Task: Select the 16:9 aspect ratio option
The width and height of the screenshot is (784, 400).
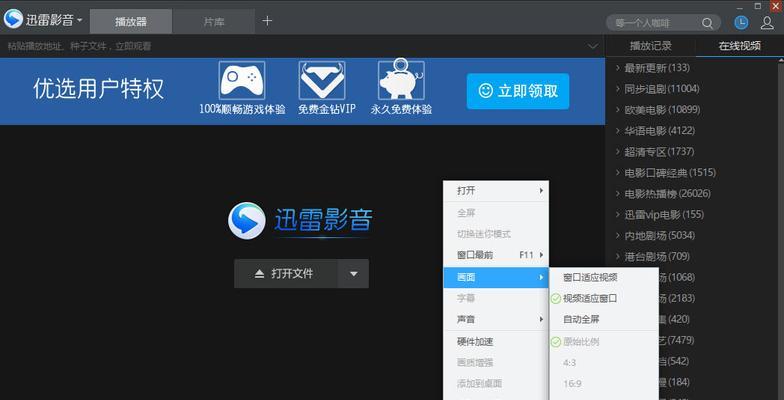Action: coord(604,384)
